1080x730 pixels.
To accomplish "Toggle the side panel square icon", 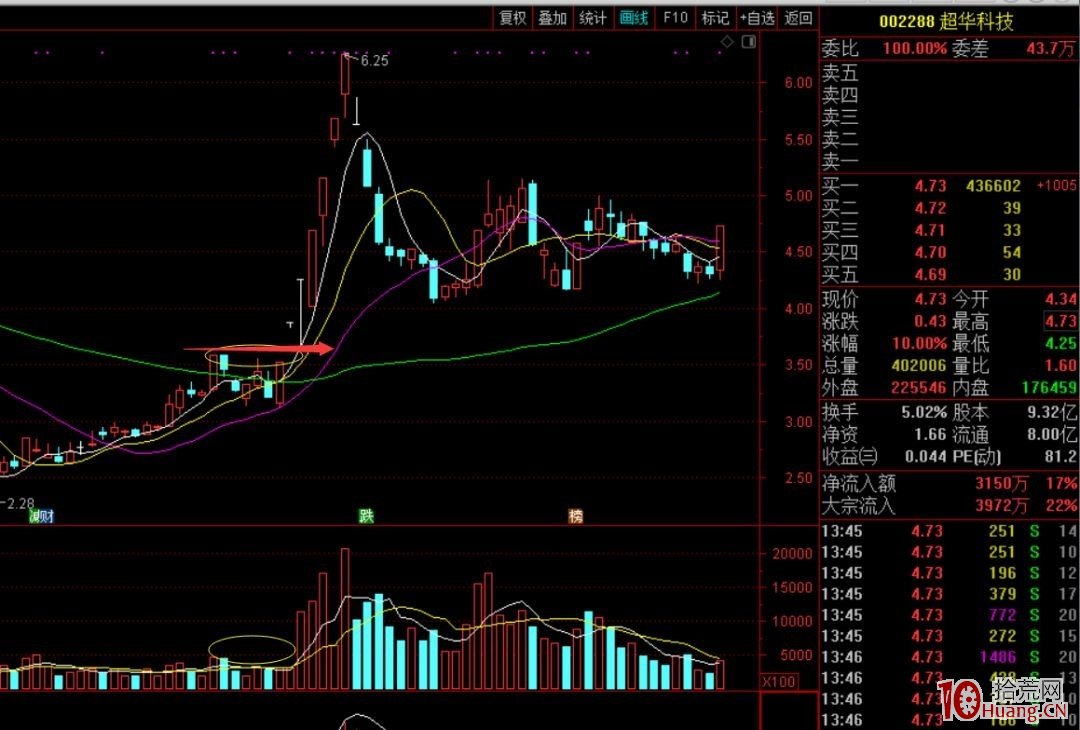I will (748, 43).
